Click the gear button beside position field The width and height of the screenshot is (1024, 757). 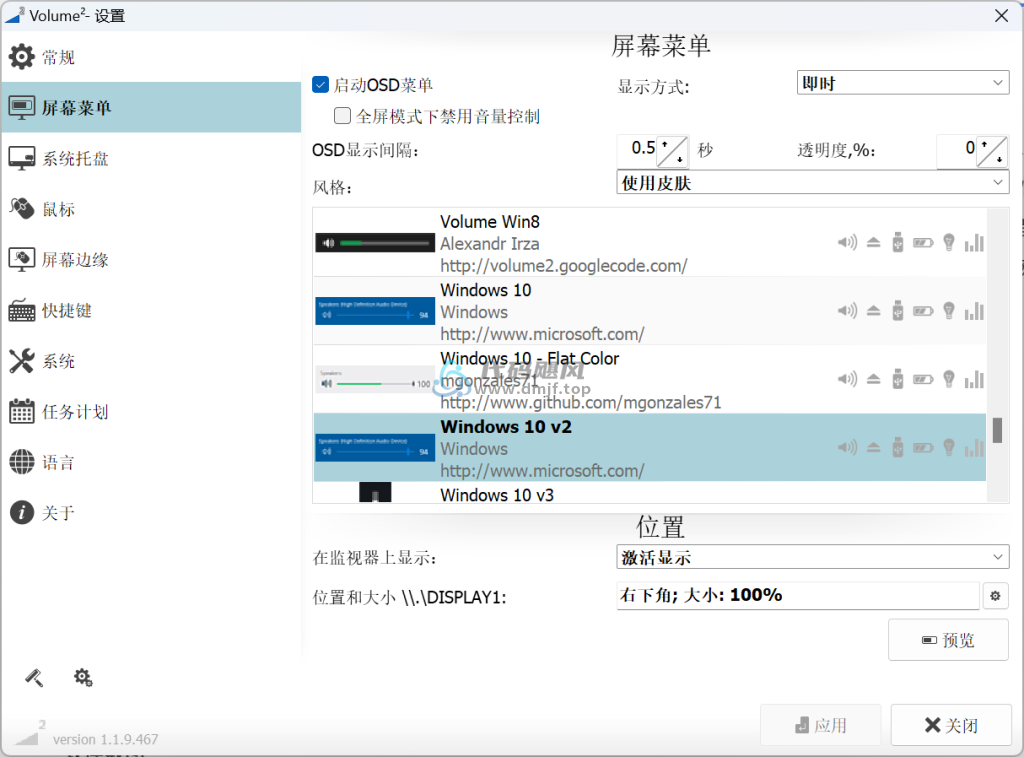point(995,596)
